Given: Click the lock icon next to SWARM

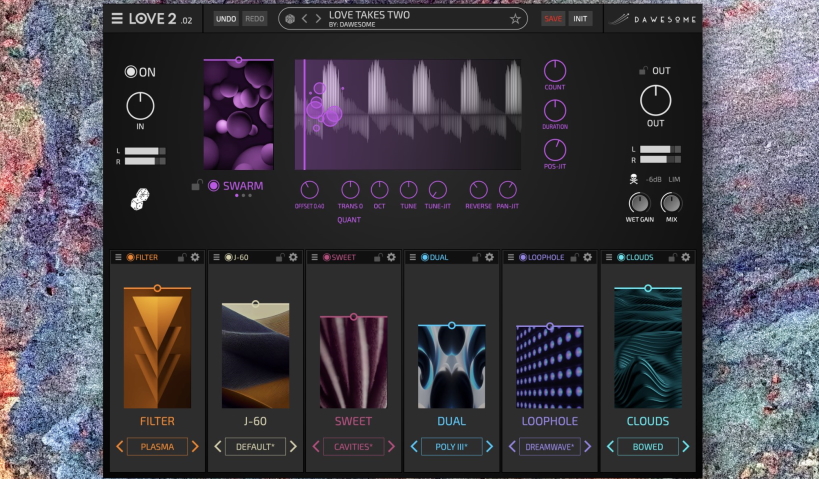Looking at the screenshot, I should click(197, 185).
